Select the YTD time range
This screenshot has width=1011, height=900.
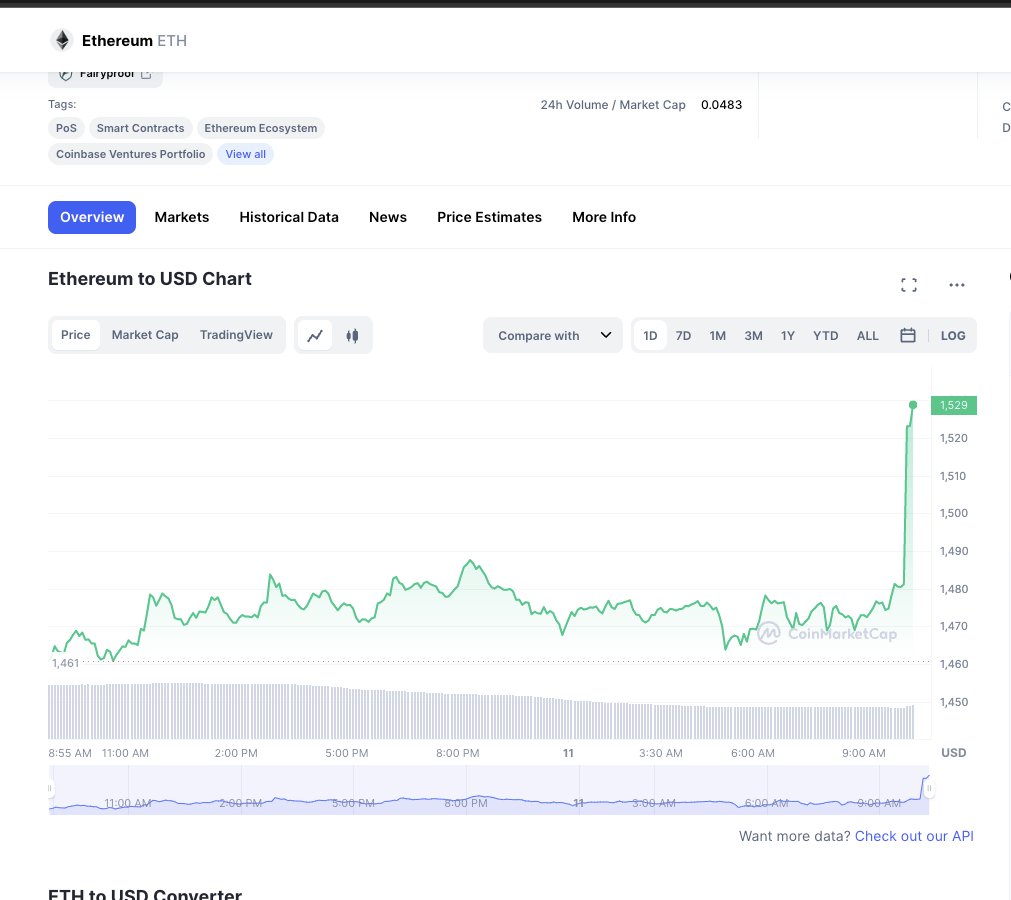(x=825, y=336)
